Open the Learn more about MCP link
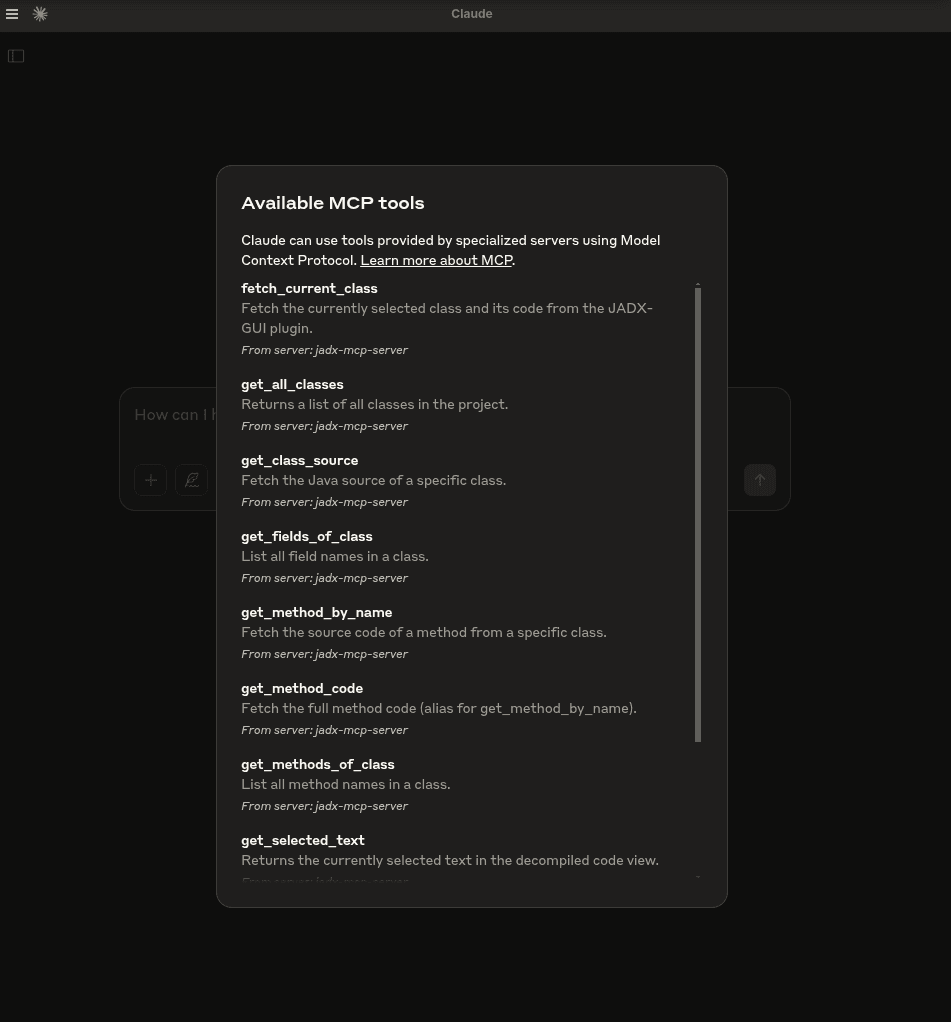 click(x=436, y=260)
